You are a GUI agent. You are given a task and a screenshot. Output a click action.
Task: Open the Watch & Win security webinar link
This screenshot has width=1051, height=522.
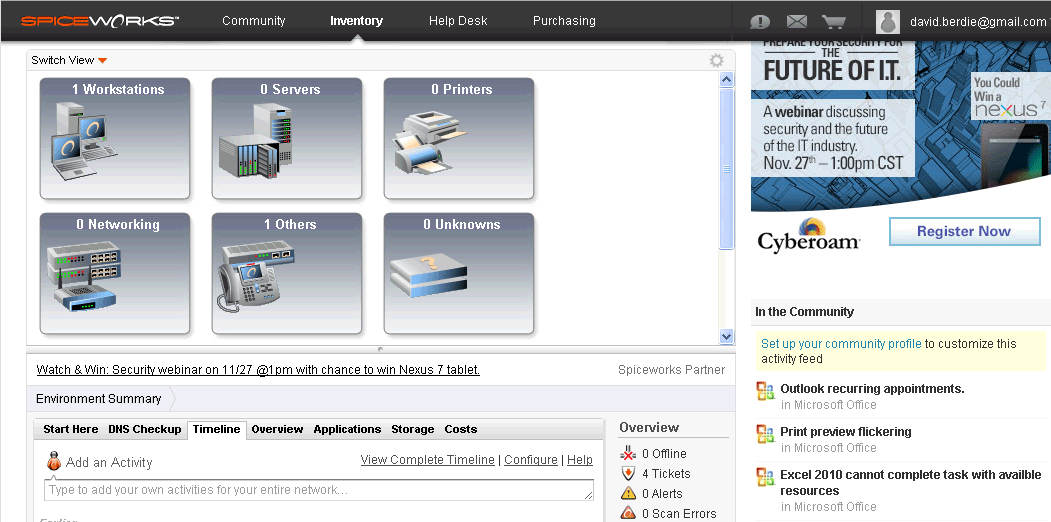click(258, 370)
